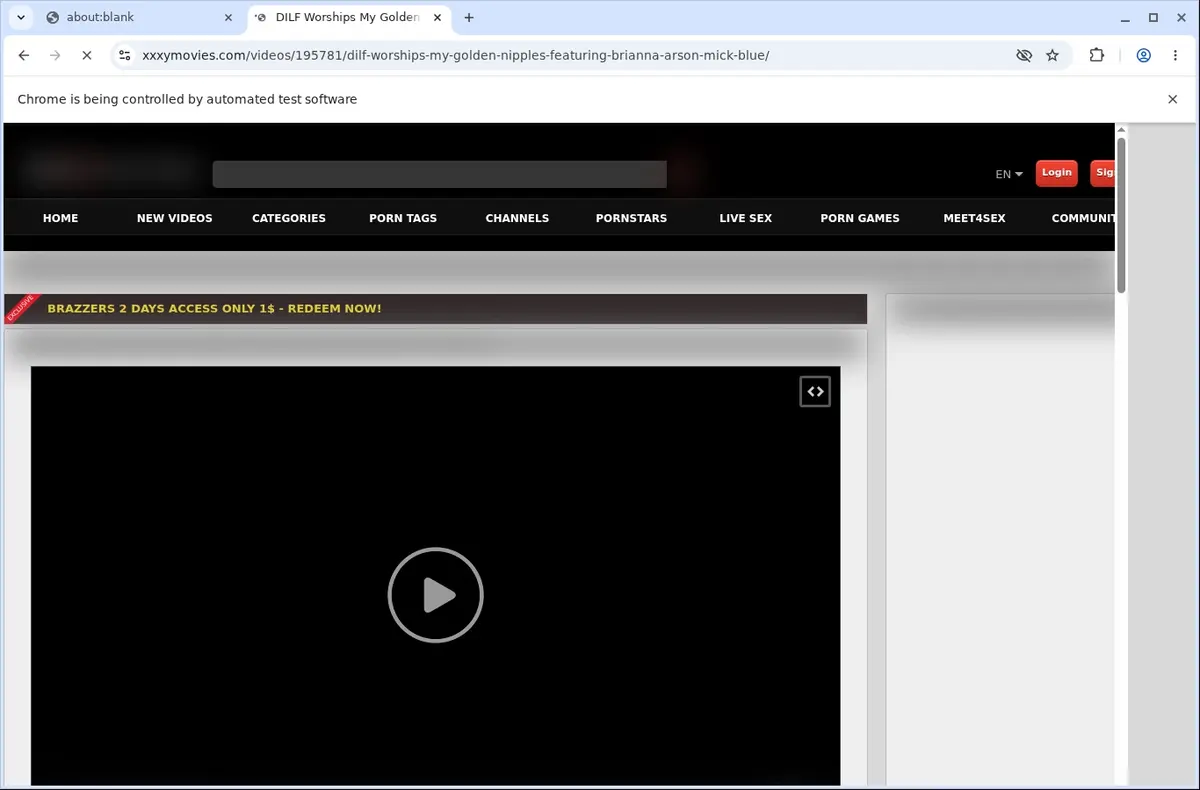Open MEET4SEX menu item
Image resolution: width=1200 pixels, height=790 pixels.
(x=975, y=218)
